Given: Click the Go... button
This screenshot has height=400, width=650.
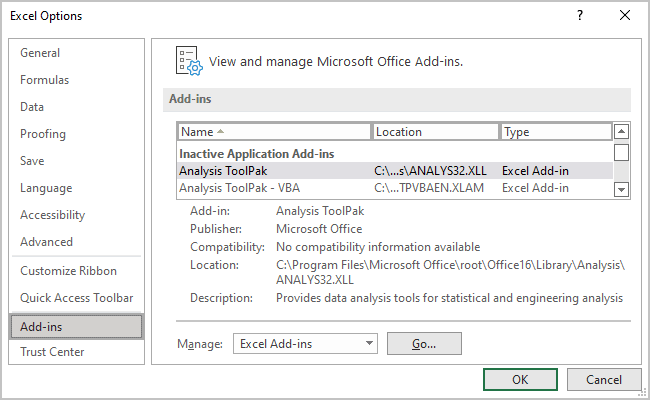Looking at the screenshot, I should [424, 344].
